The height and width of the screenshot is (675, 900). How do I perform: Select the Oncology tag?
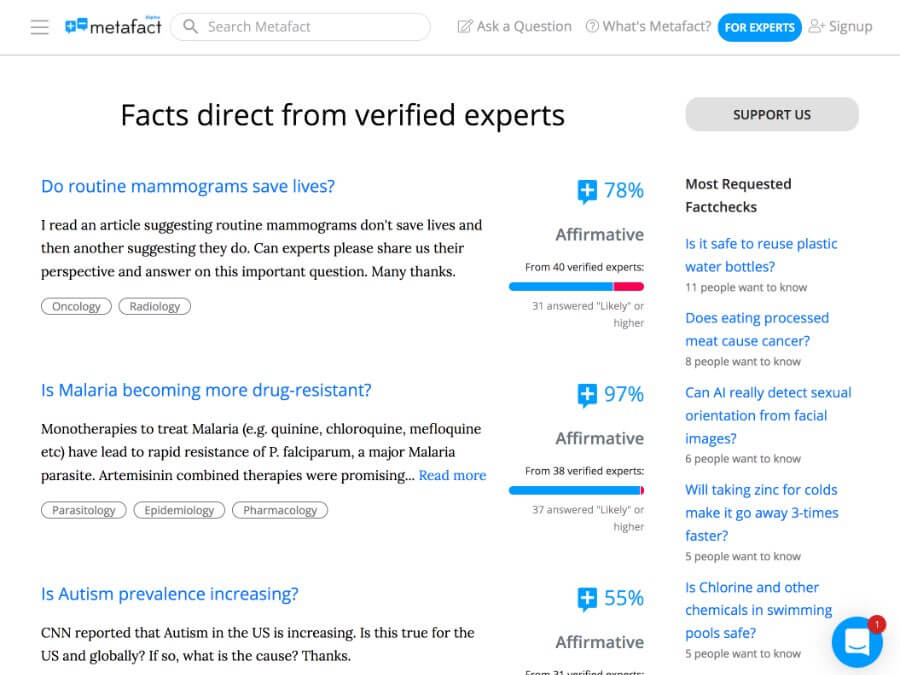click(x=76, y=306)
